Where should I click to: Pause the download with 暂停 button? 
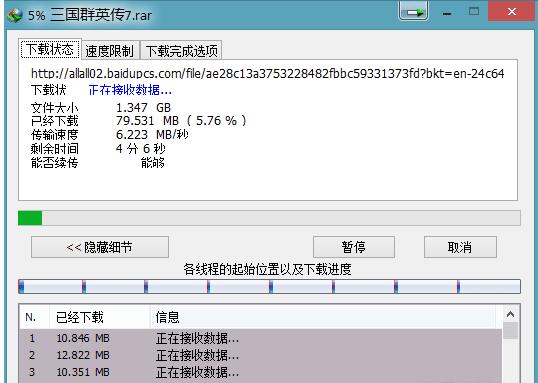tap(354, 247)
